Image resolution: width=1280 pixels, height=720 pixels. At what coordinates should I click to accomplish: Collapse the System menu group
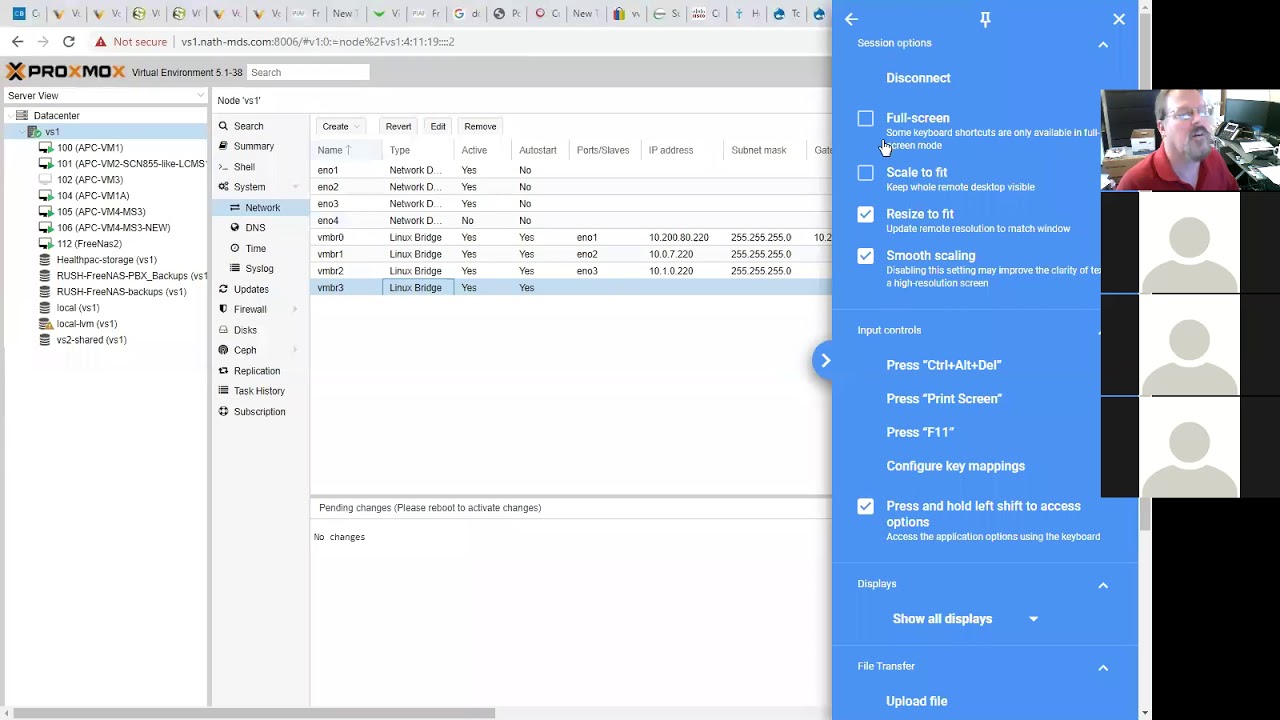(x=295, y=187)
